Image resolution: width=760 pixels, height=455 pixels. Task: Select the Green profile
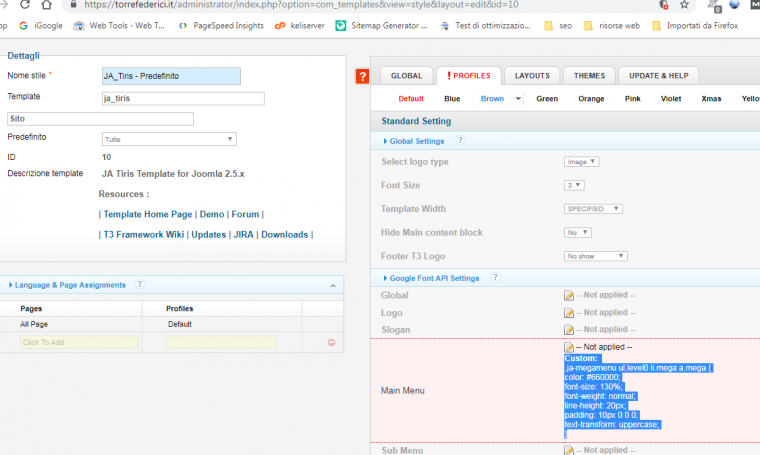547,99
